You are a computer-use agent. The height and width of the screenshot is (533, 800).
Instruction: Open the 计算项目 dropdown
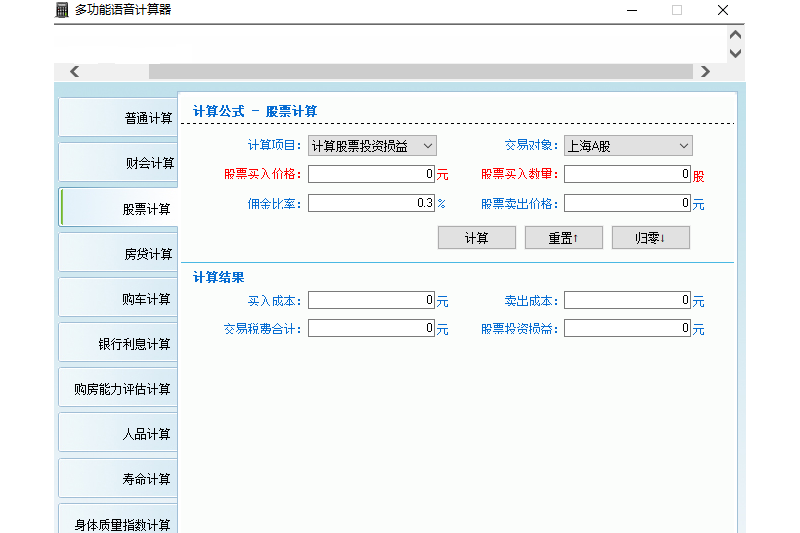372,146
